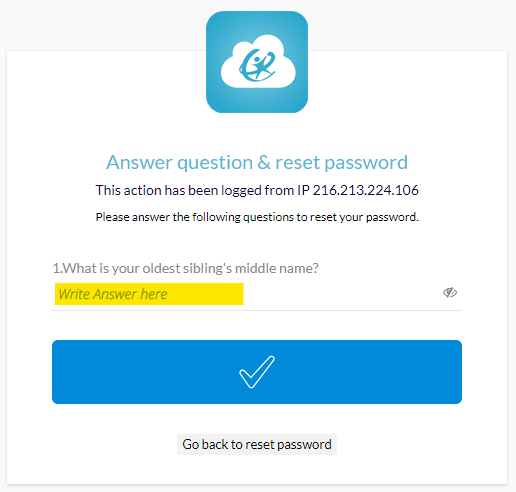This screenshot has width=516, height=492.
Task: Go back to reset password
Action: click(x=257, y=444)
